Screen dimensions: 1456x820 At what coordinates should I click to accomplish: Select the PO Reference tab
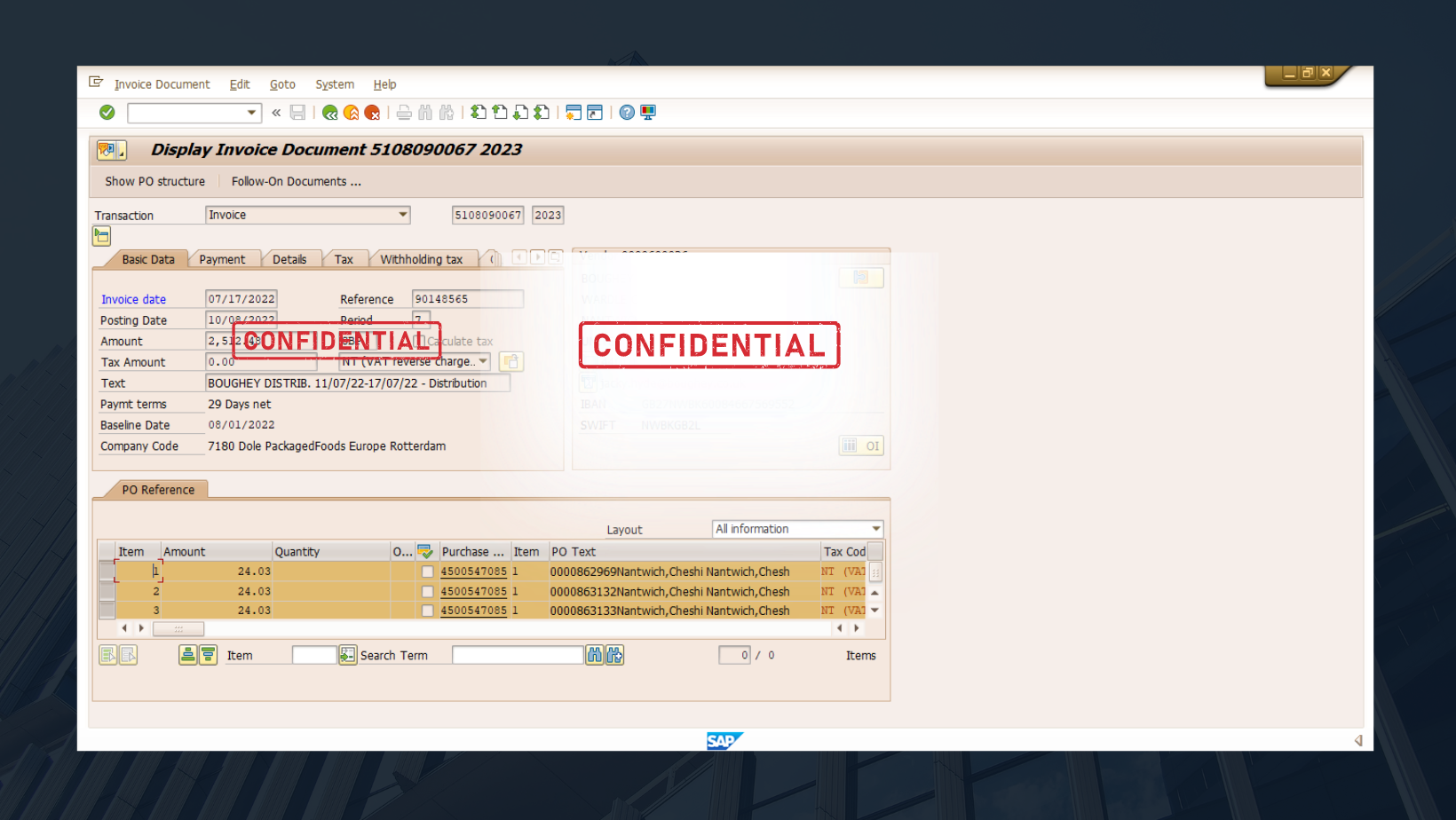(x=158, y=490)
